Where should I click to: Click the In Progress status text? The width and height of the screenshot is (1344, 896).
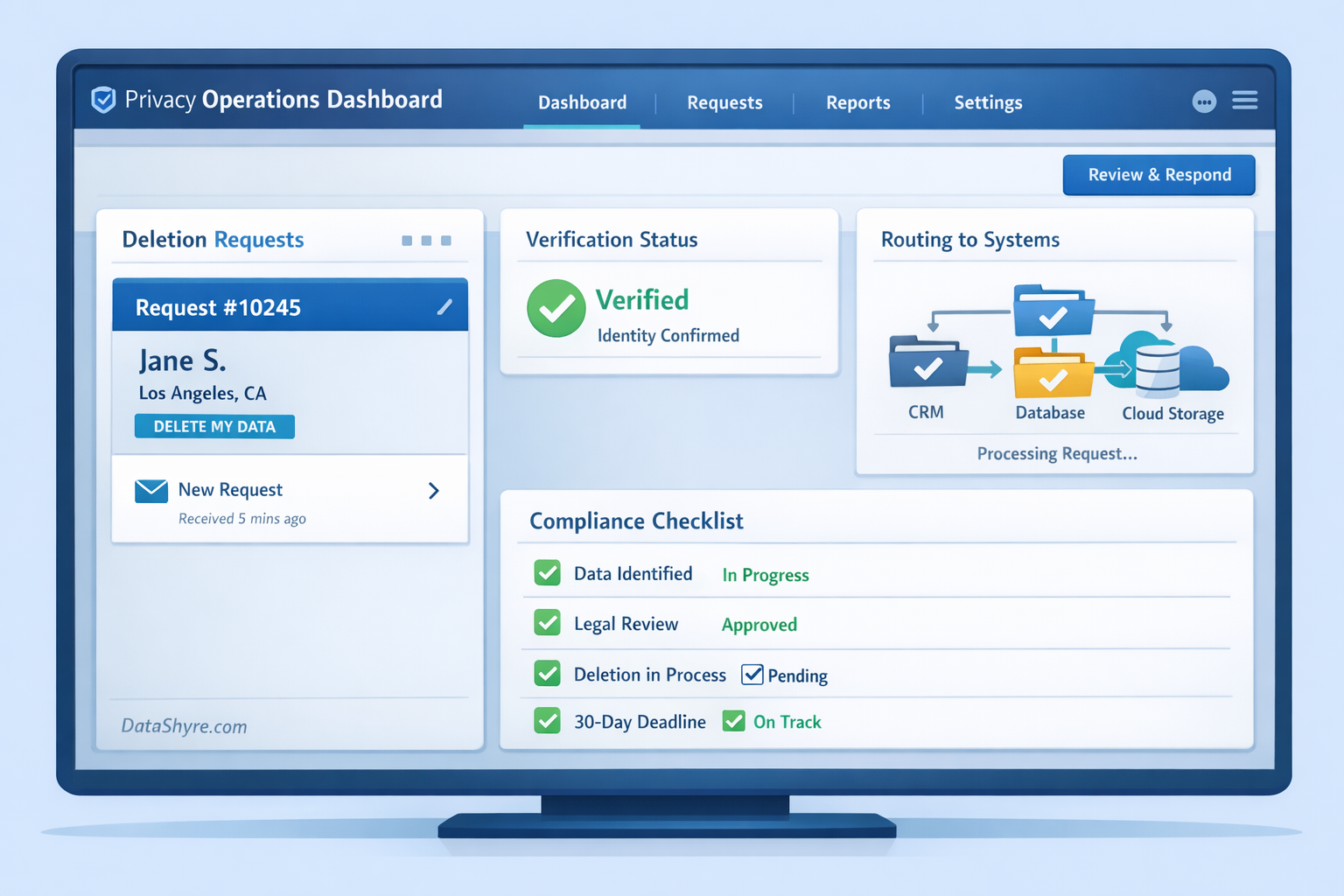(766, 575)
